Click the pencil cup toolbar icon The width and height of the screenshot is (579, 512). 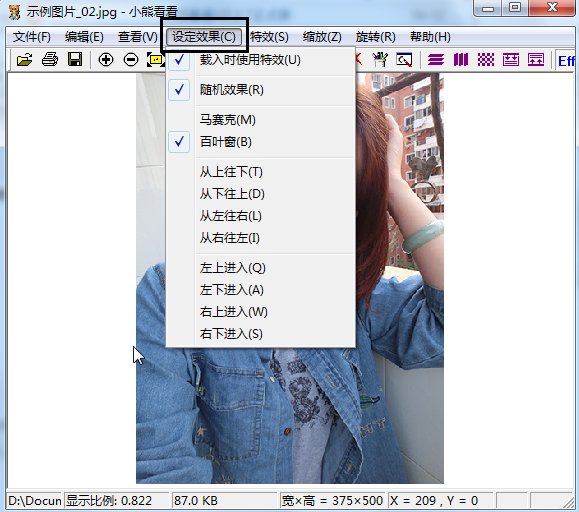(x=380, y=59)
